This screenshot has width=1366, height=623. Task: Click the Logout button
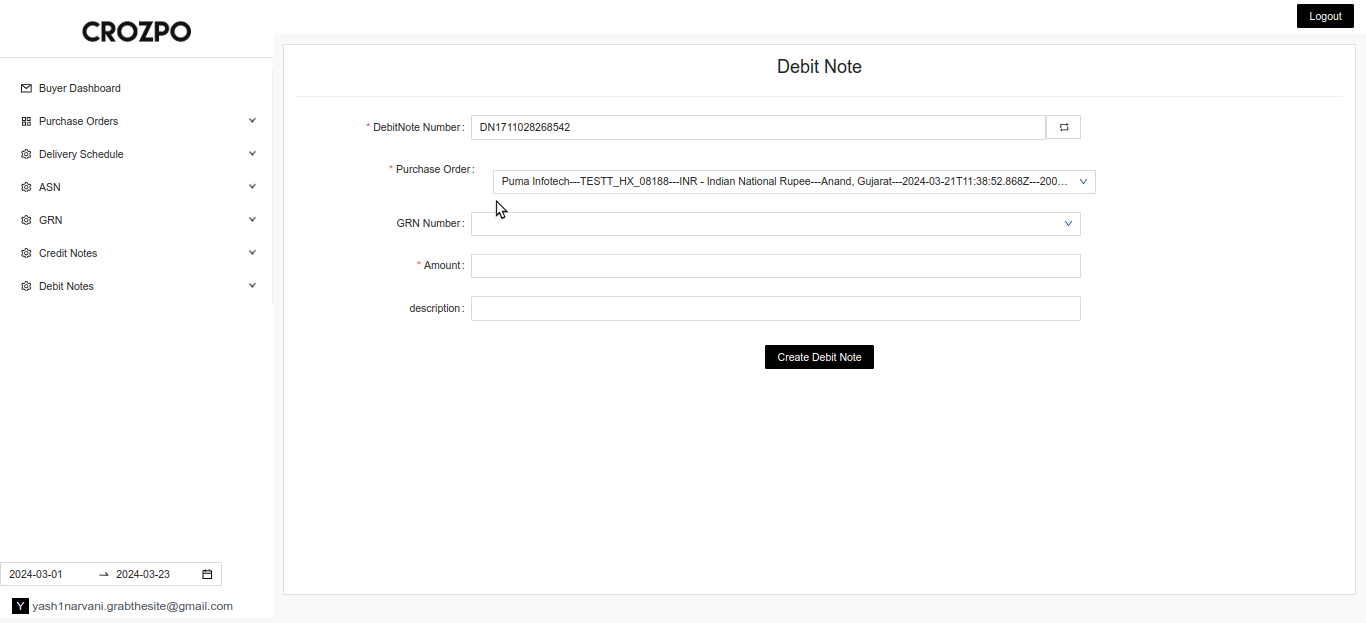click(1324, 16)
